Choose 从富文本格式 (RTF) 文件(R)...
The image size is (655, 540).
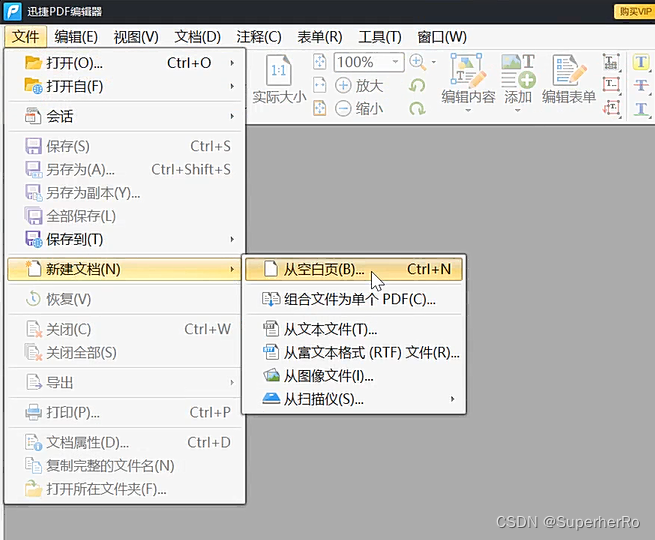353,352
